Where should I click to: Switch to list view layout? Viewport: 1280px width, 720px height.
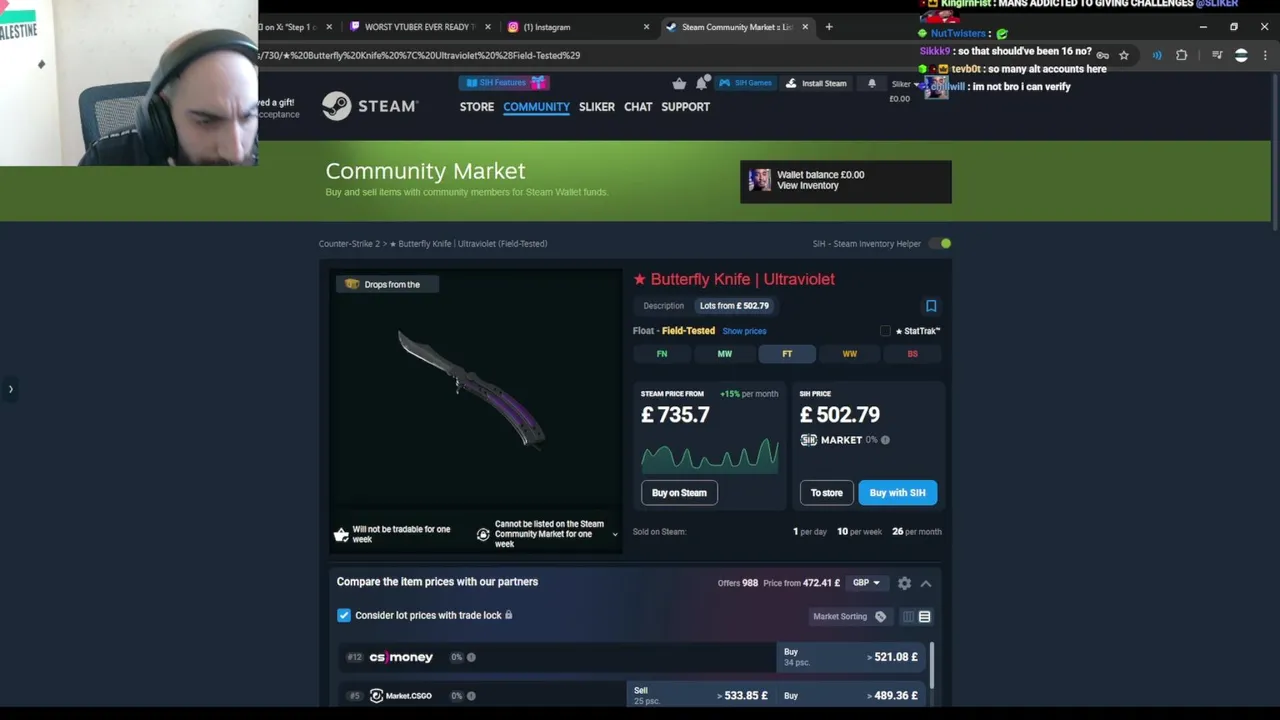click(924, 617)
